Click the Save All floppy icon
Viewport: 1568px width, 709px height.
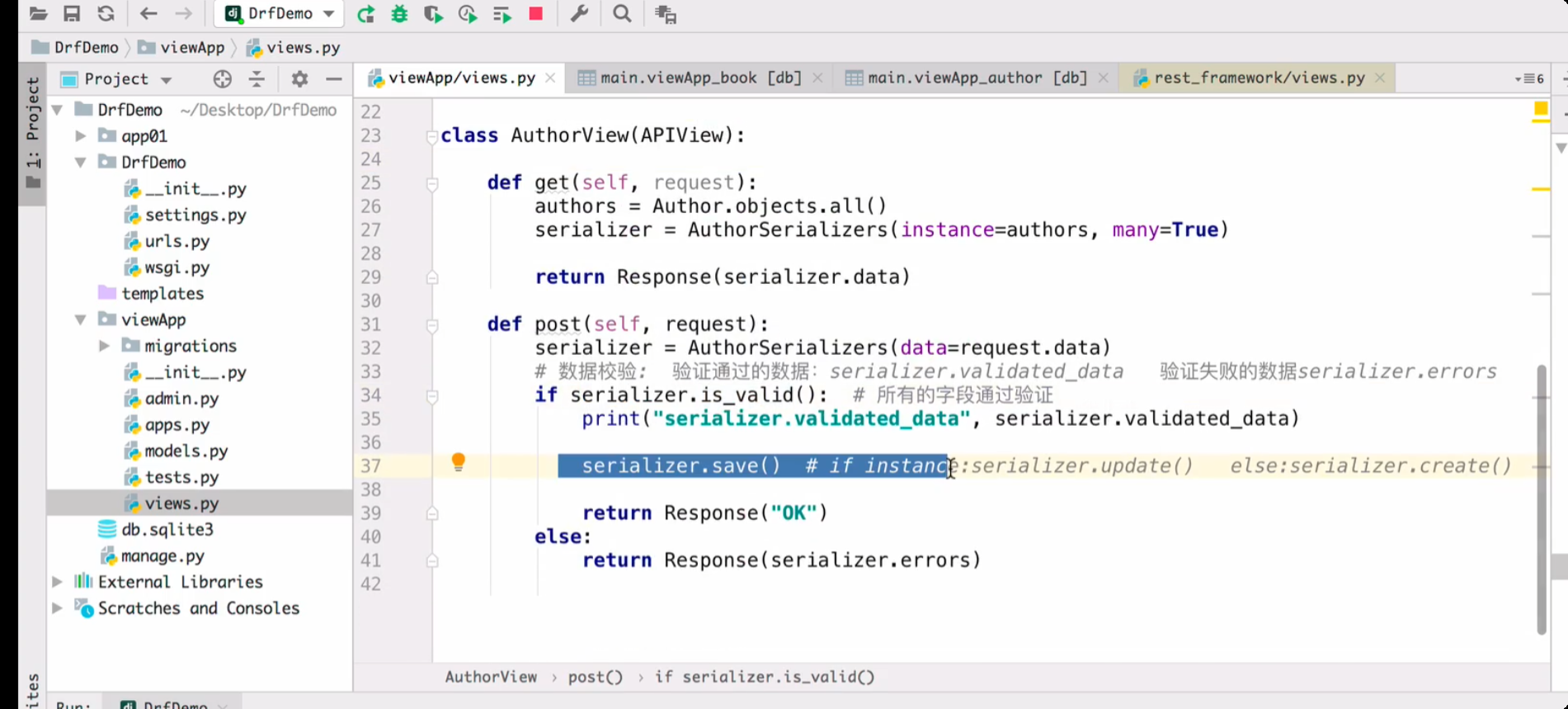coord(72,14)
